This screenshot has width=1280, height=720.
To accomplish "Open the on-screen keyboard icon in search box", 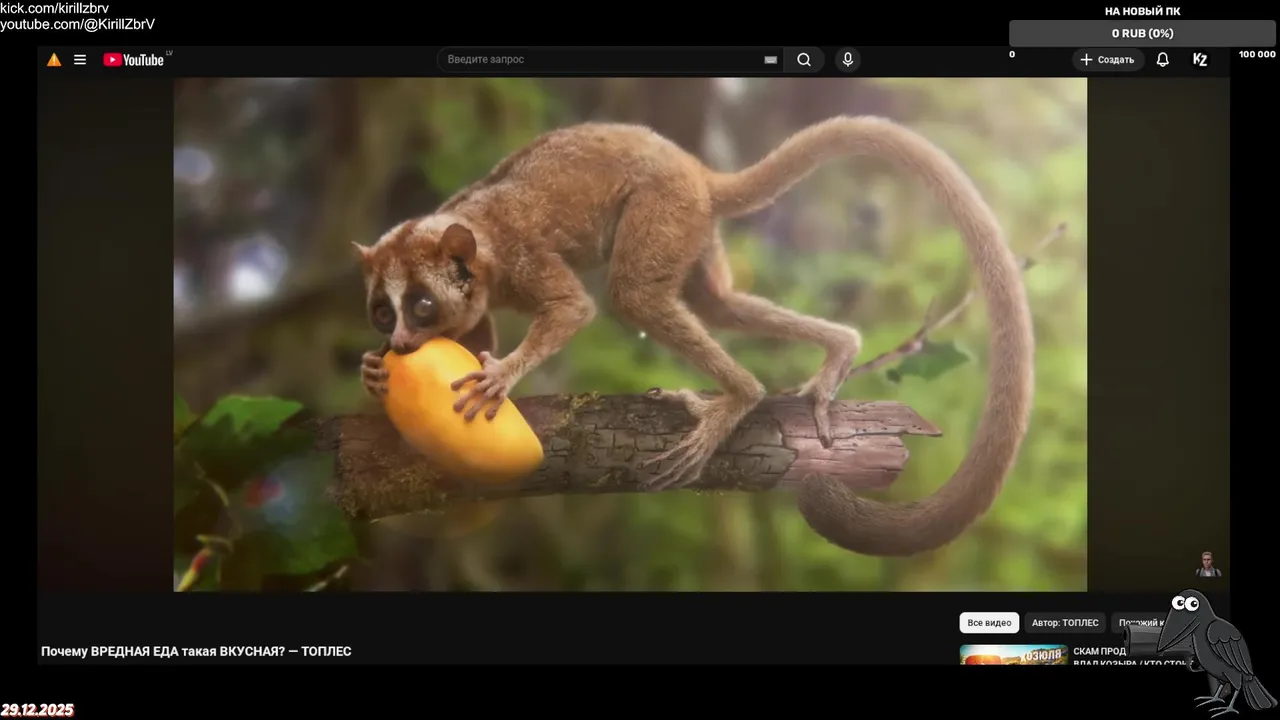I will (770, 60).
